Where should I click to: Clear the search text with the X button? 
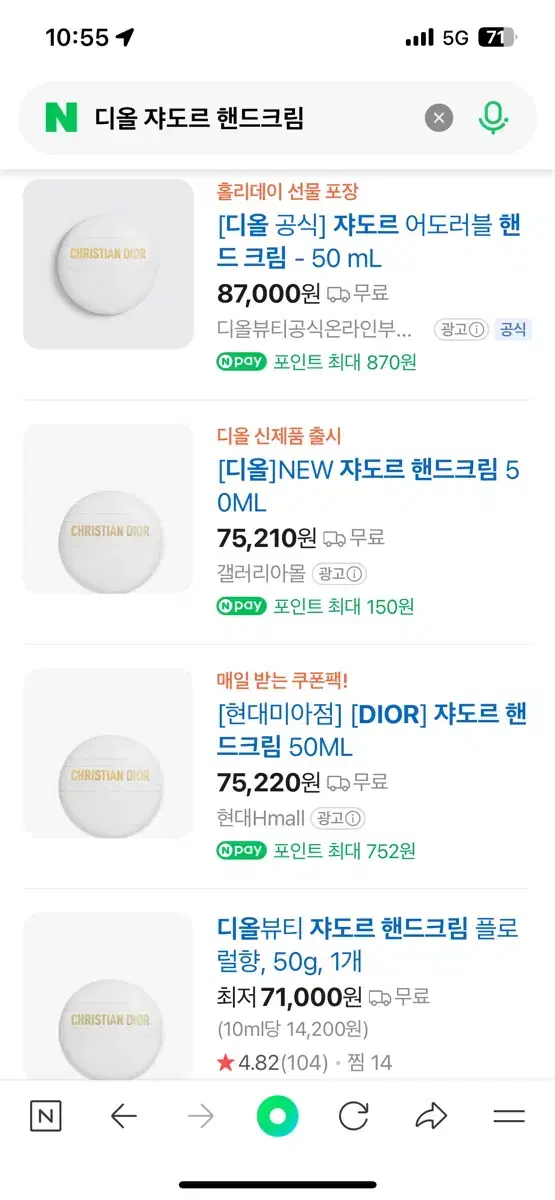[438, 118]
